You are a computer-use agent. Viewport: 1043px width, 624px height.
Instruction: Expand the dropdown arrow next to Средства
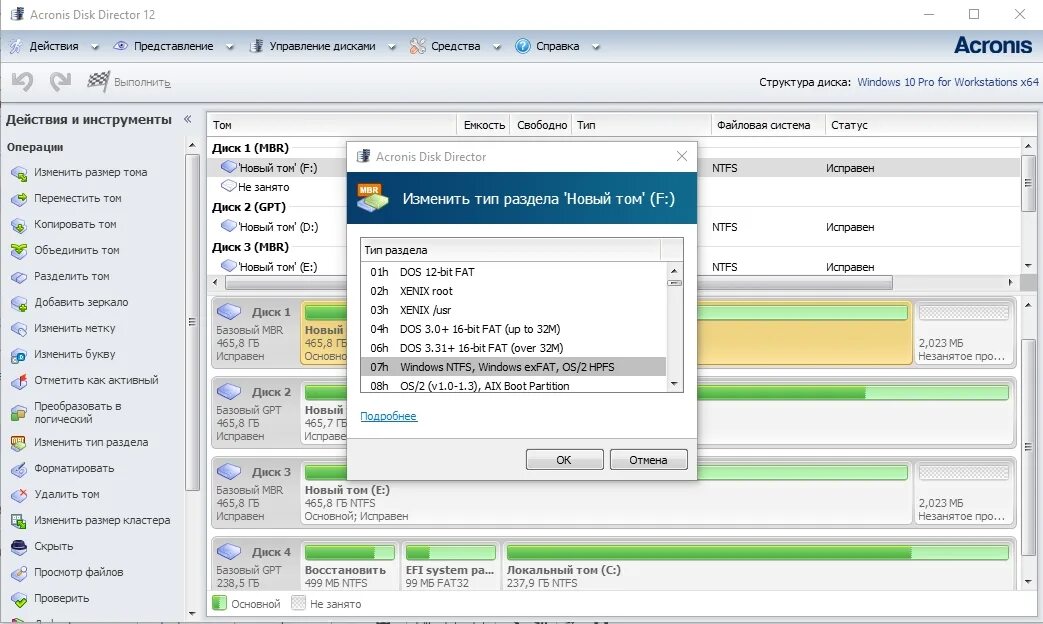(x=496, y=47)
